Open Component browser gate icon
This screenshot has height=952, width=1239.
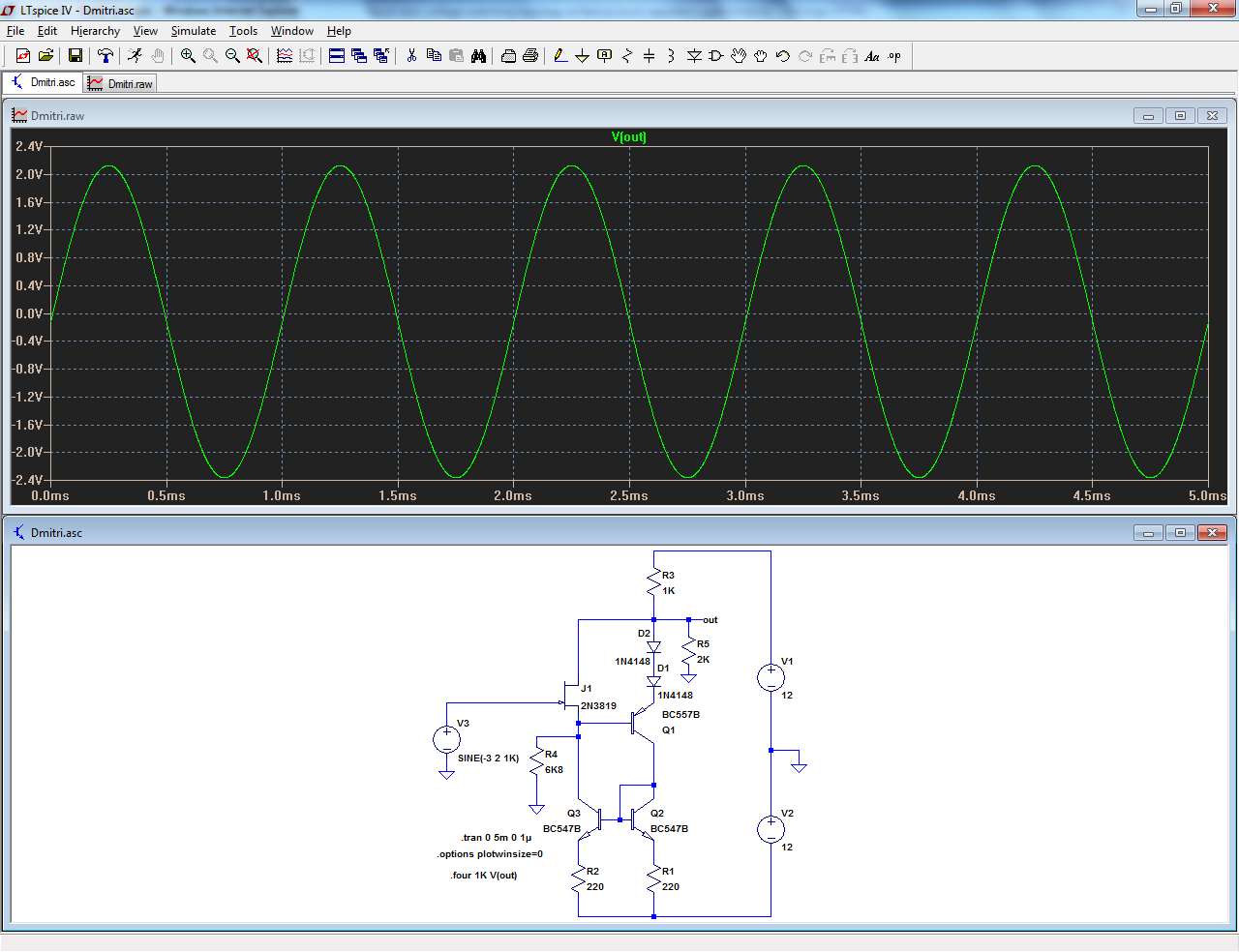pyautogui.click(x=716, y=56)
